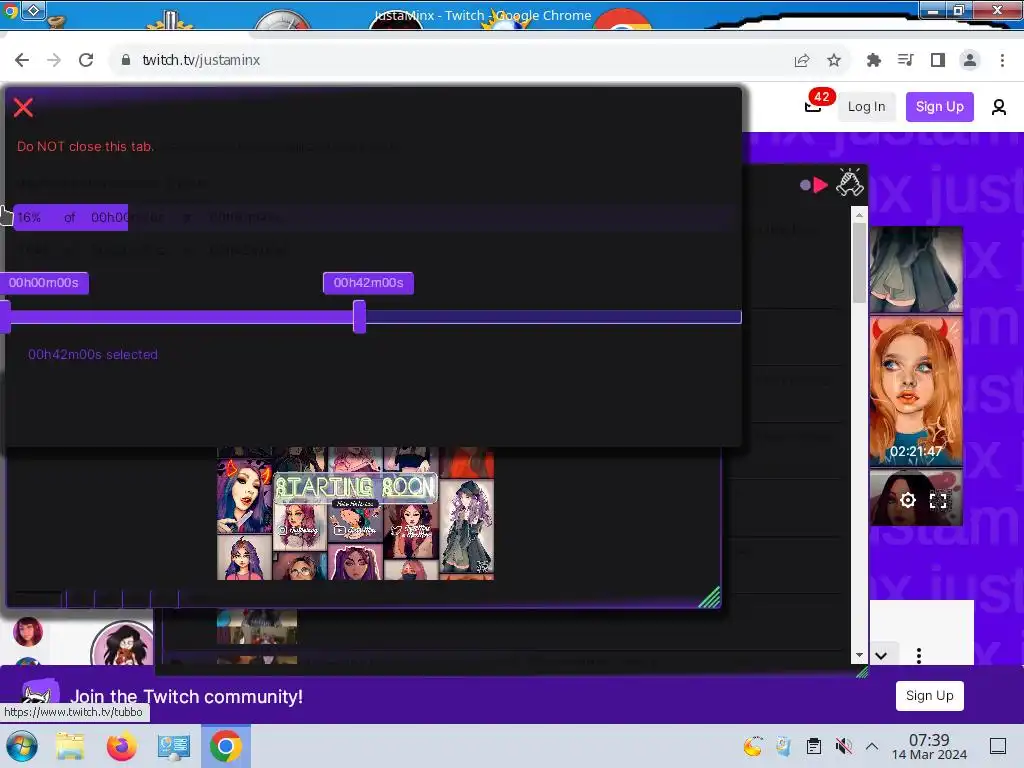Click the left range slider handle
This screenshot has height=768, width=1024.
point(5,317)
